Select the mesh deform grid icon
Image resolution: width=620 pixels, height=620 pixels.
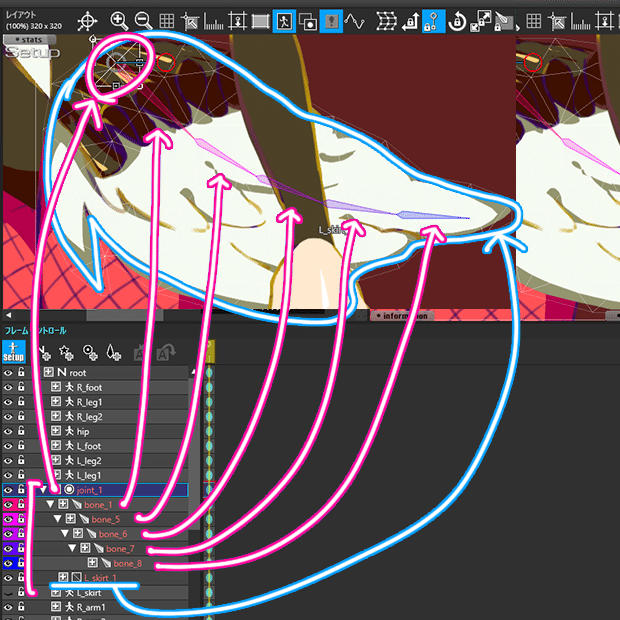tap(386, 21)
